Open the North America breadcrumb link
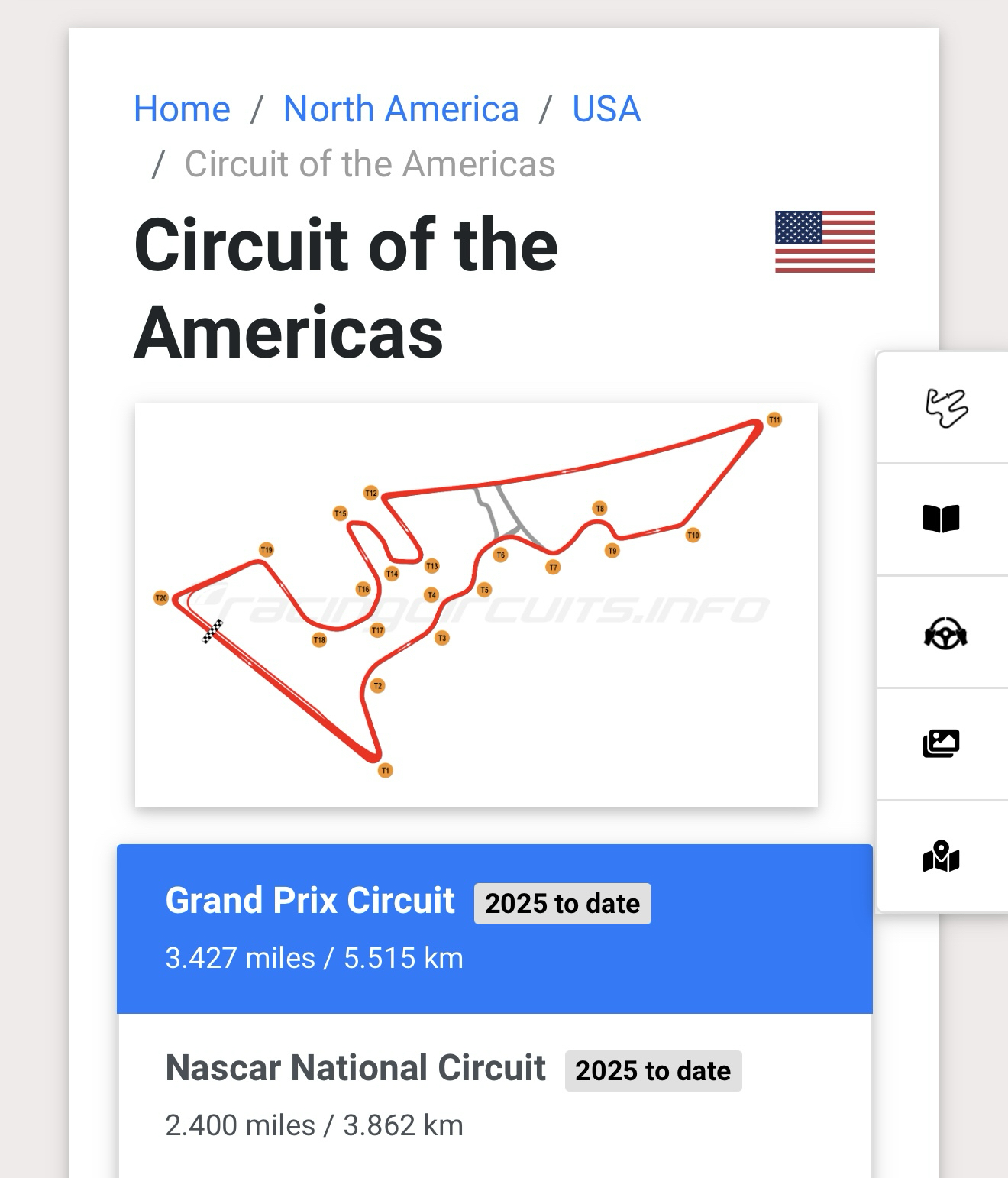1008x1178 pixels. coord(401,108)
